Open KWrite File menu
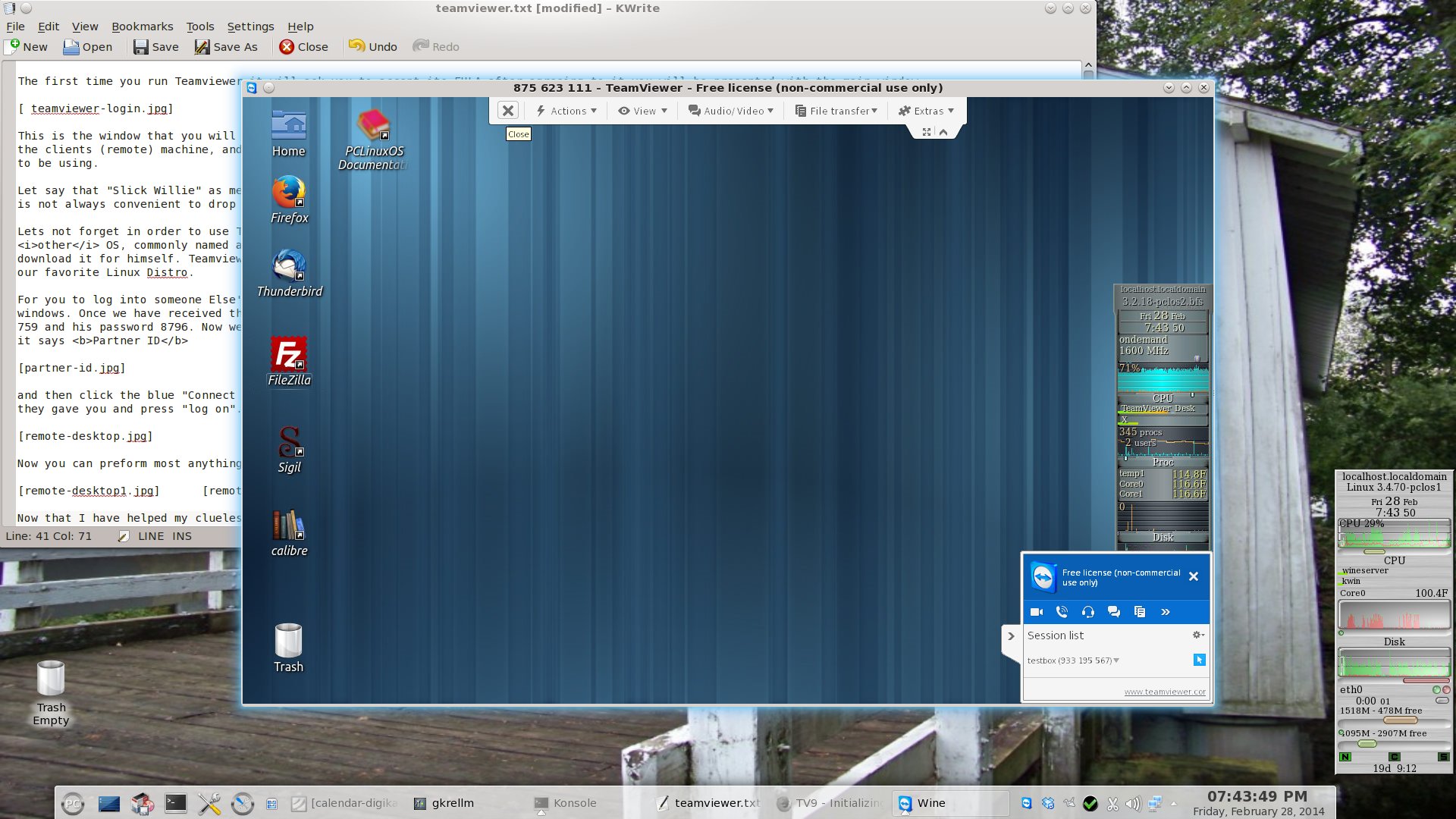The image size is (1456, 819). click(15, 27)
